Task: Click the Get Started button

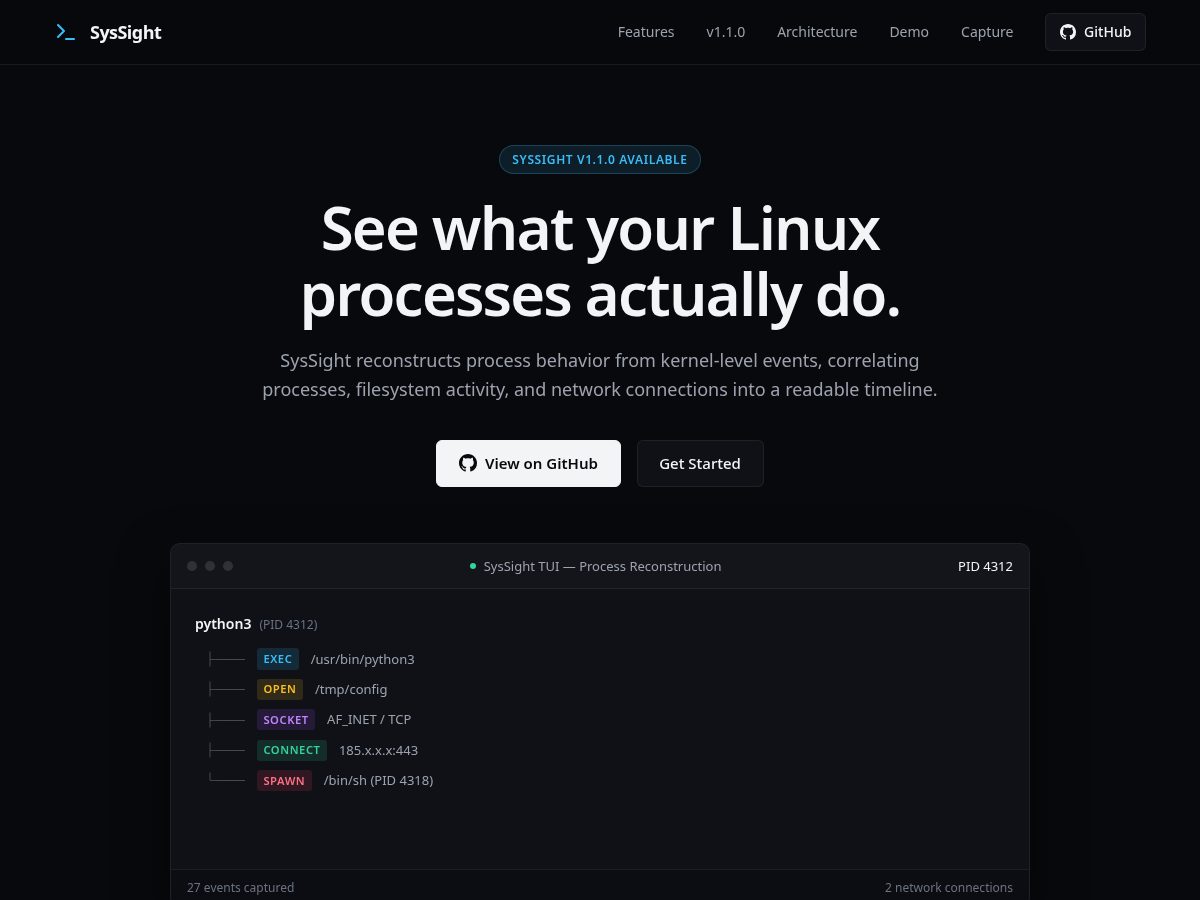Action: (700, 463)
